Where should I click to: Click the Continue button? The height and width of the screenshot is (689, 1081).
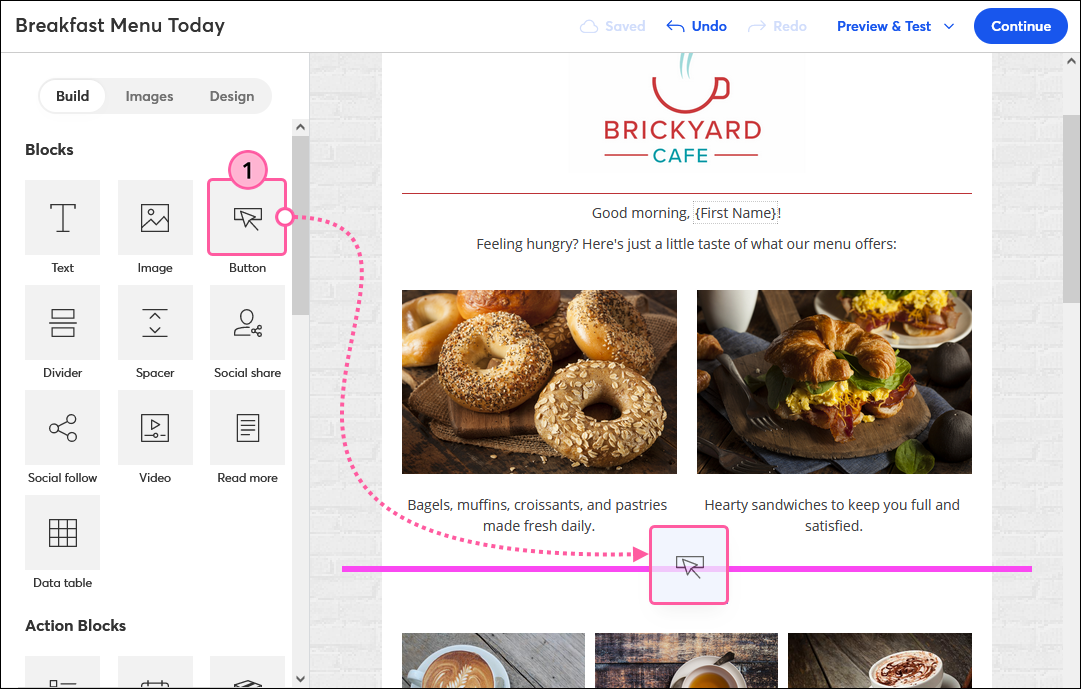click(1020, 26)
